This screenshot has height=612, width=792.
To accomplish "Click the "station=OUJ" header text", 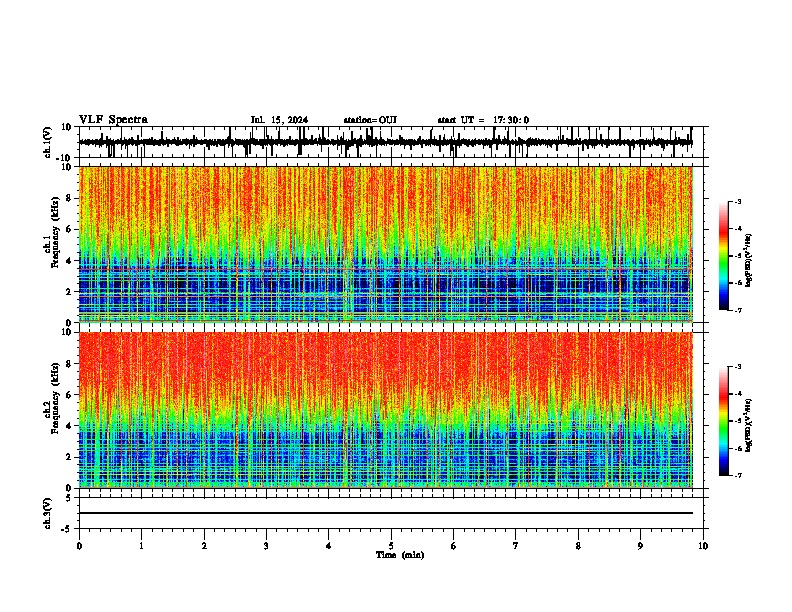I will tap(370, 120).
